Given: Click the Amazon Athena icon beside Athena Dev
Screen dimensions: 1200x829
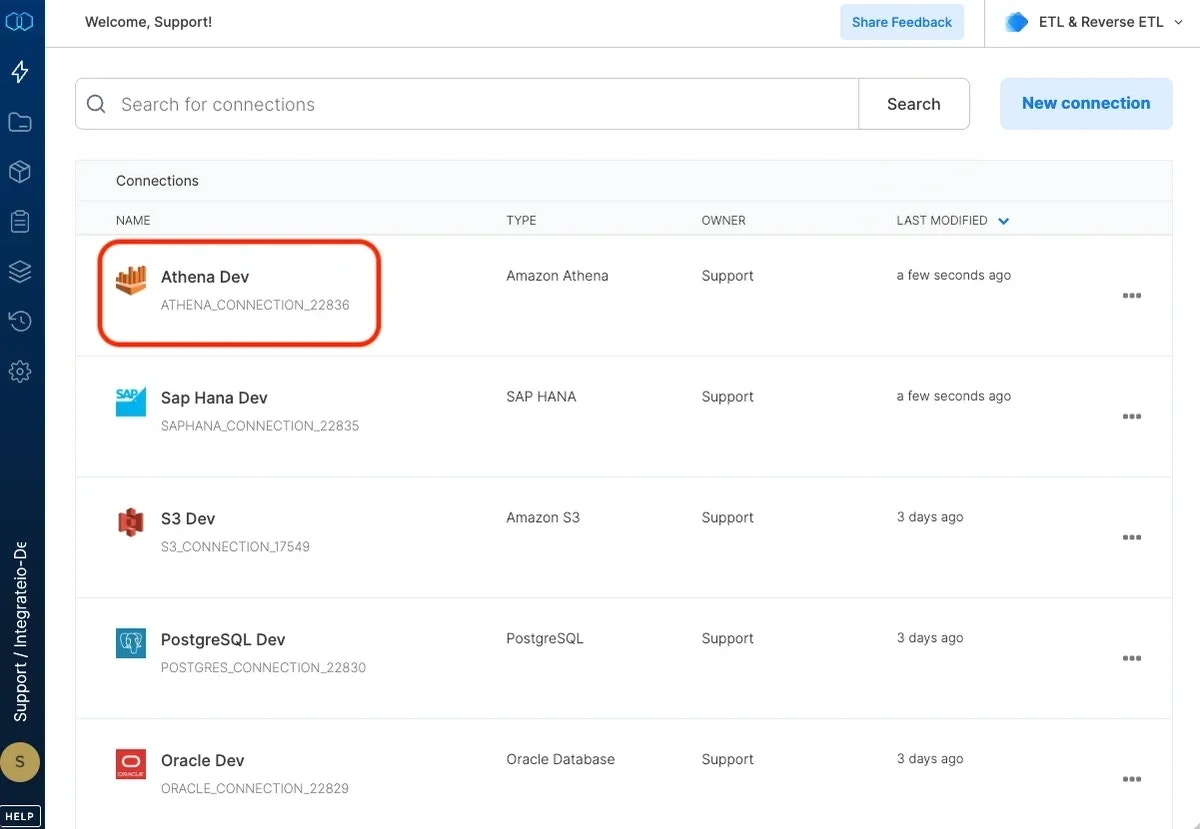Looking at the screenshot, I should coord(133,280).
